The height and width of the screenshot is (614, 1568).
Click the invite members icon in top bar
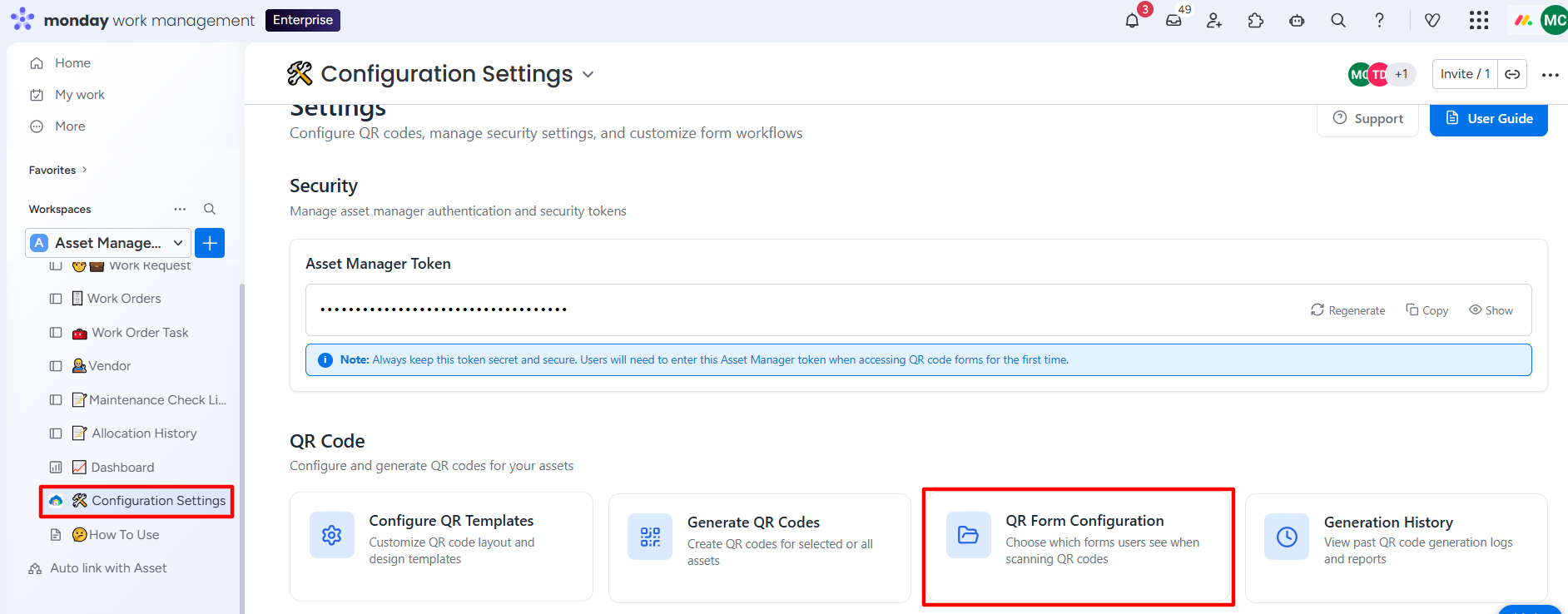click(1214, 21)
